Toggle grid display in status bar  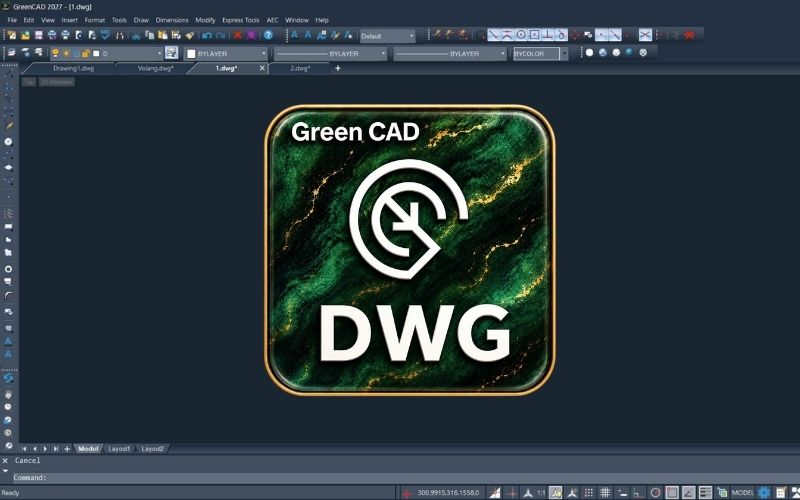pos(605,492)
